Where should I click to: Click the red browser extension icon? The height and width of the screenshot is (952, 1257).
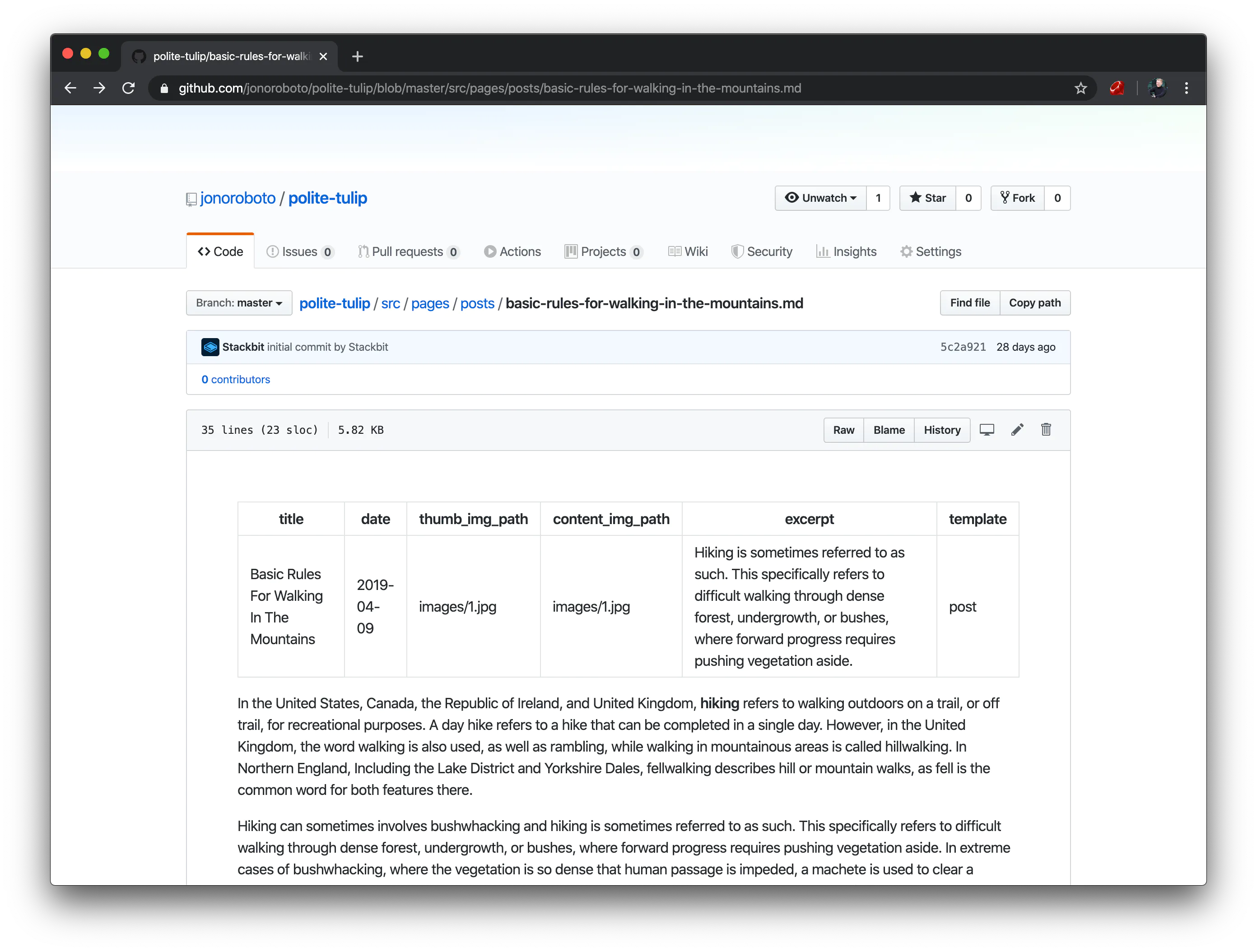point(1117,88)
